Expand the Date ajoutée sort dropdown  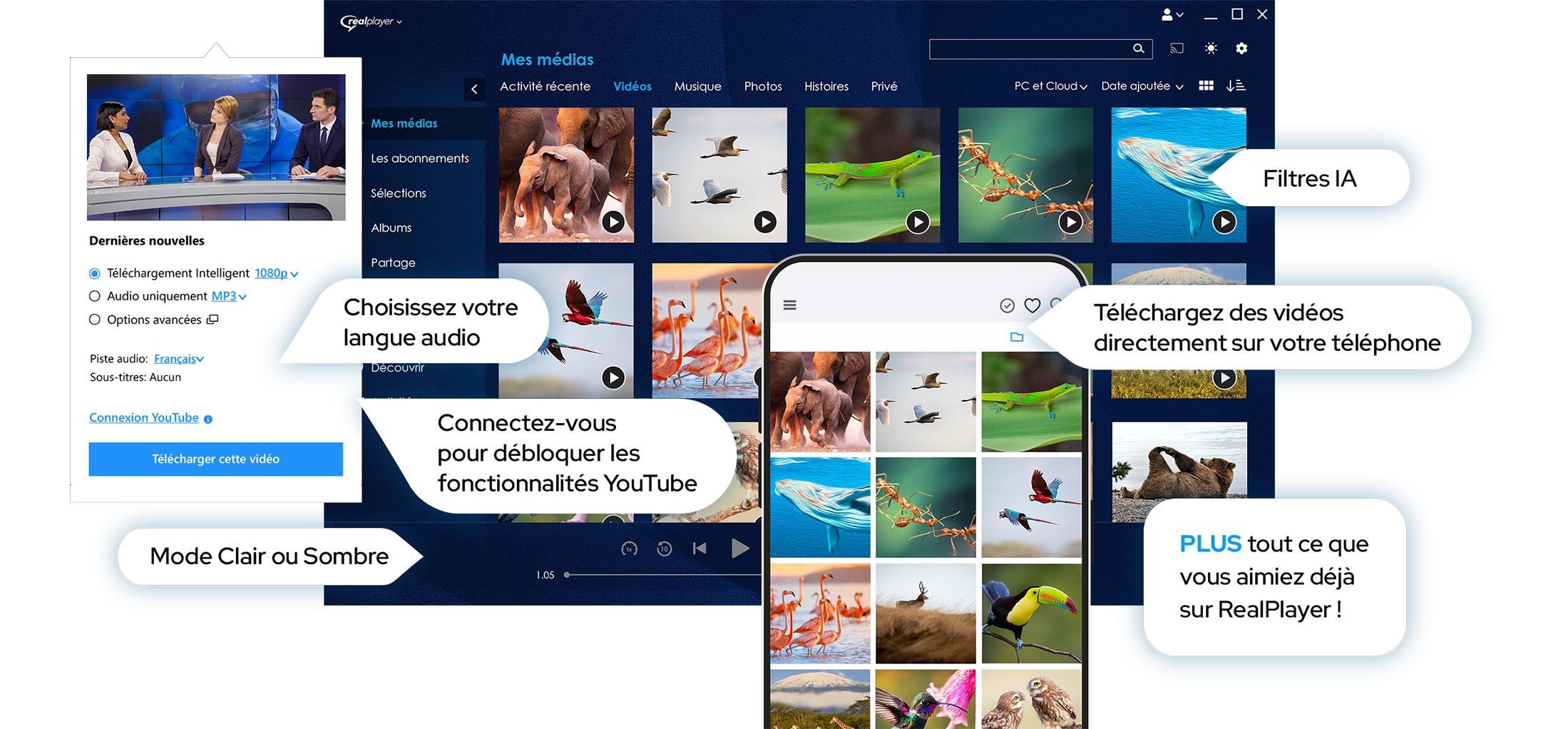pyautogui.click(x=1142, y=86)
